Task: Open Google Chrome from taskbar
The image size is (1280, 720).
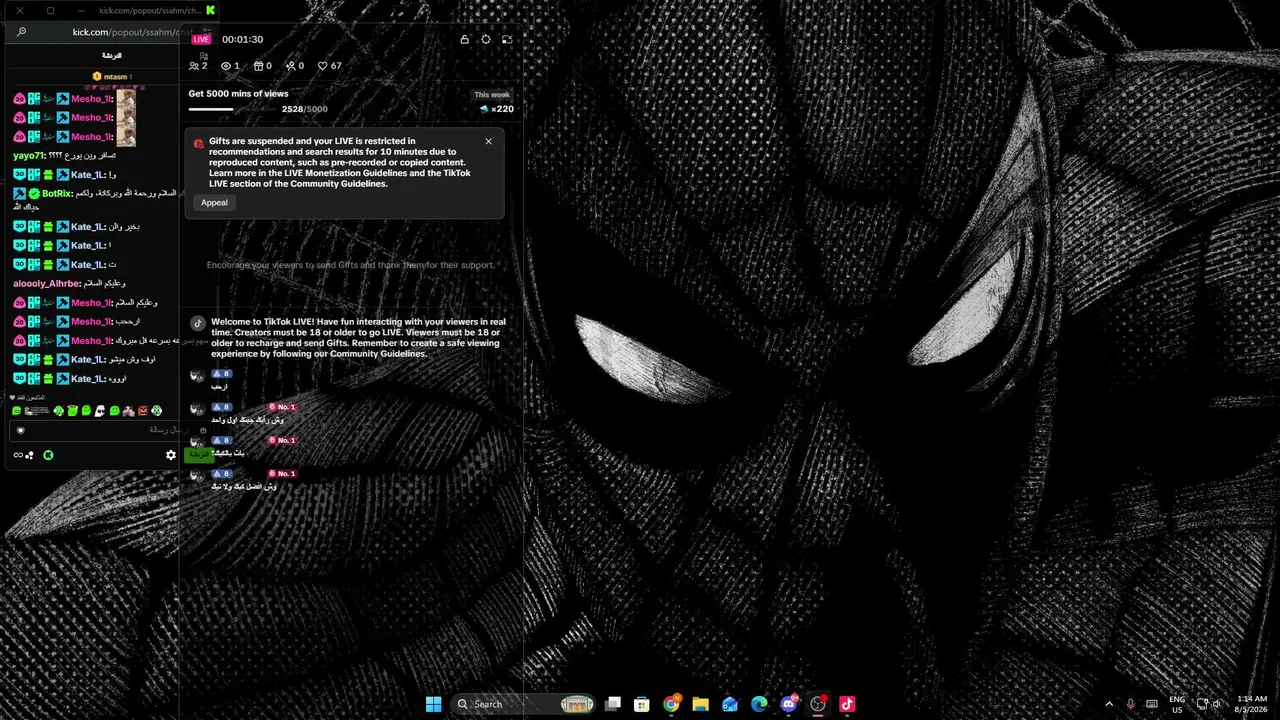Action: (671, 704)
